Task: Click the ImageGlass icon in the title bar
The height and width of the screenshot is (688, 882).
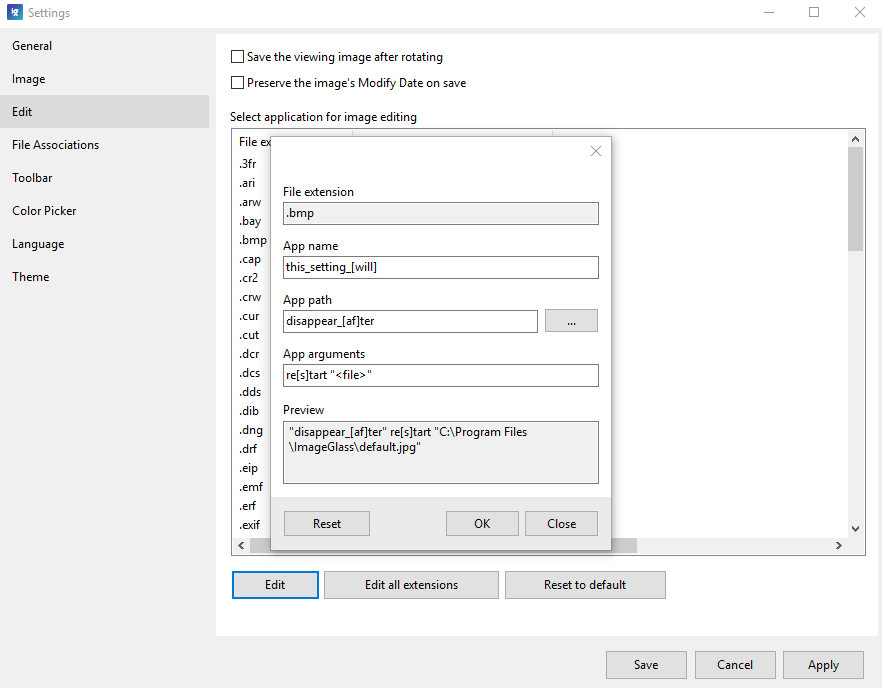Action: click(x=16, y=12)
